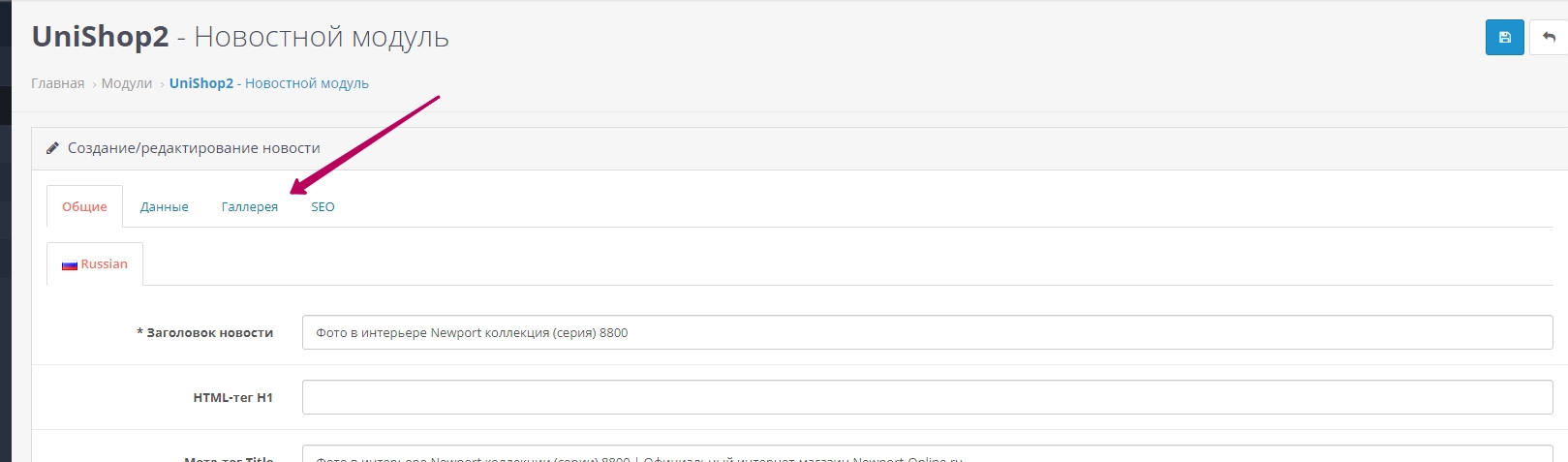Click UniShop2 - Новостной модуль breadcrumb link
Screen dimensions: 1568x462
pos(268,83)
